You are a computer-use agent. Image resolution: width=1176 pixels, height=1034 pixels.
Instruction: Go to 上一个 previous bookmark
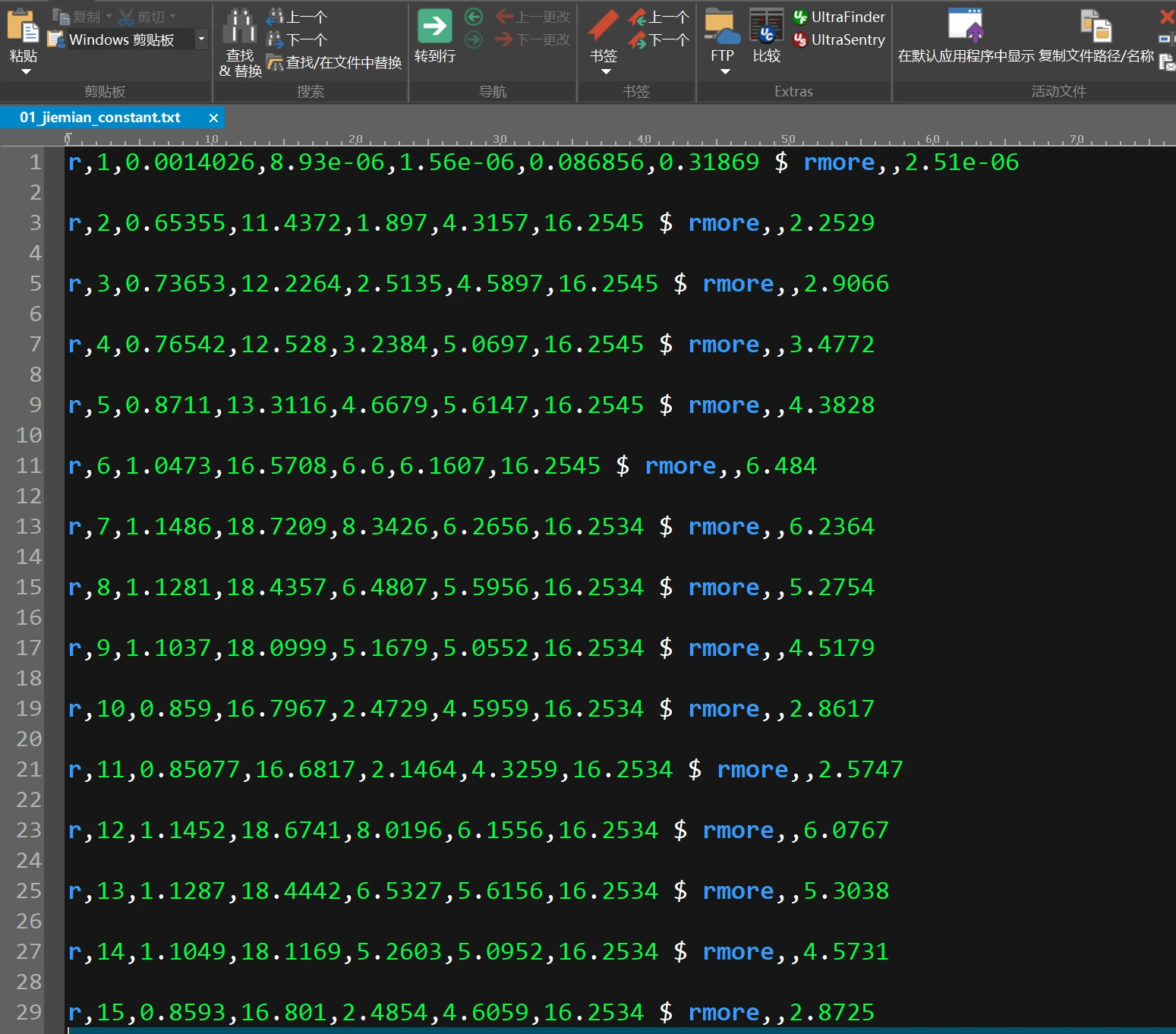tap(659, 17)
